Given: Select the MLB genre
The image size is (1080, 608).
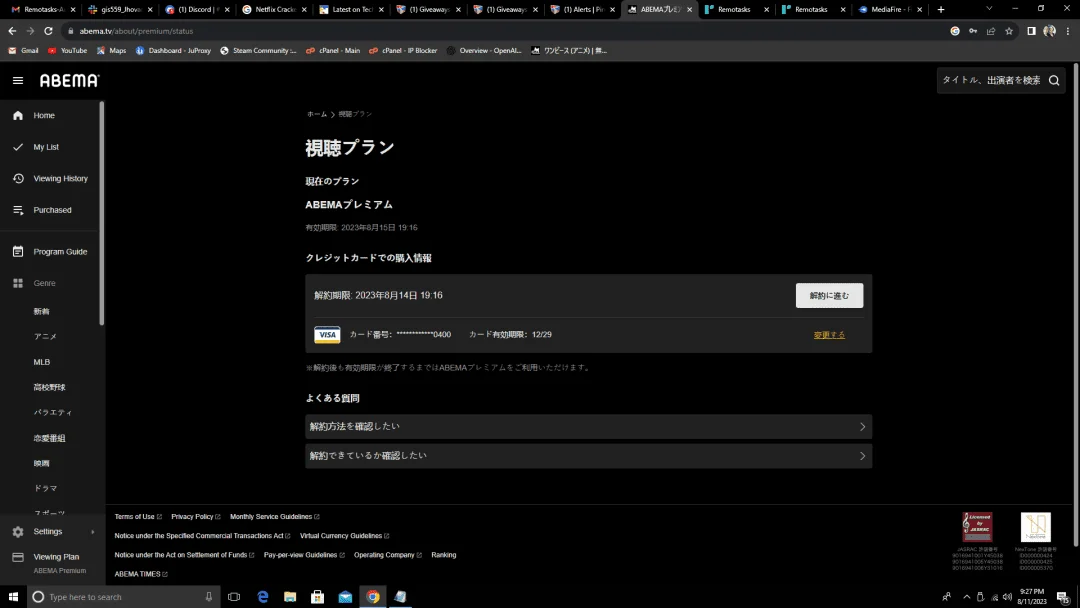Looking at the screenshot, I should [42, 362].
